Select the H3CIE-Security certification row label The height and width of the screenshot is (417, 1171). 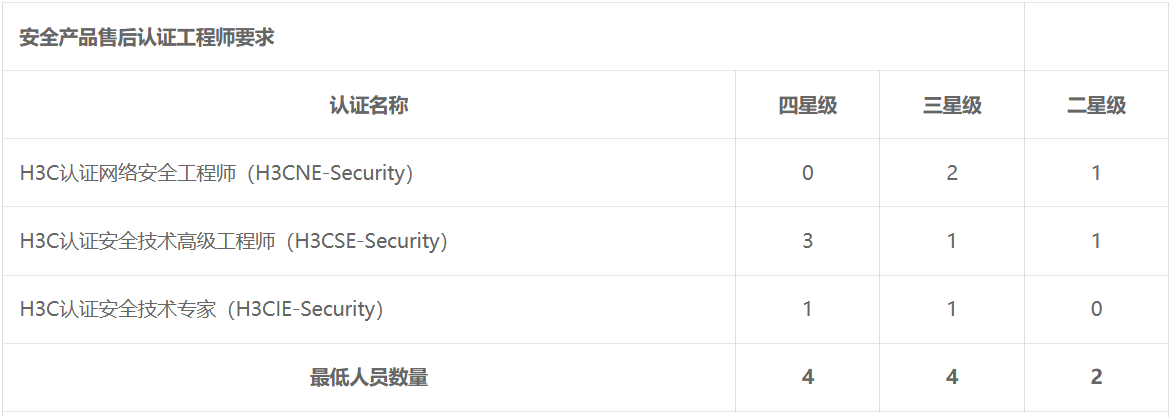coord(201,309)
